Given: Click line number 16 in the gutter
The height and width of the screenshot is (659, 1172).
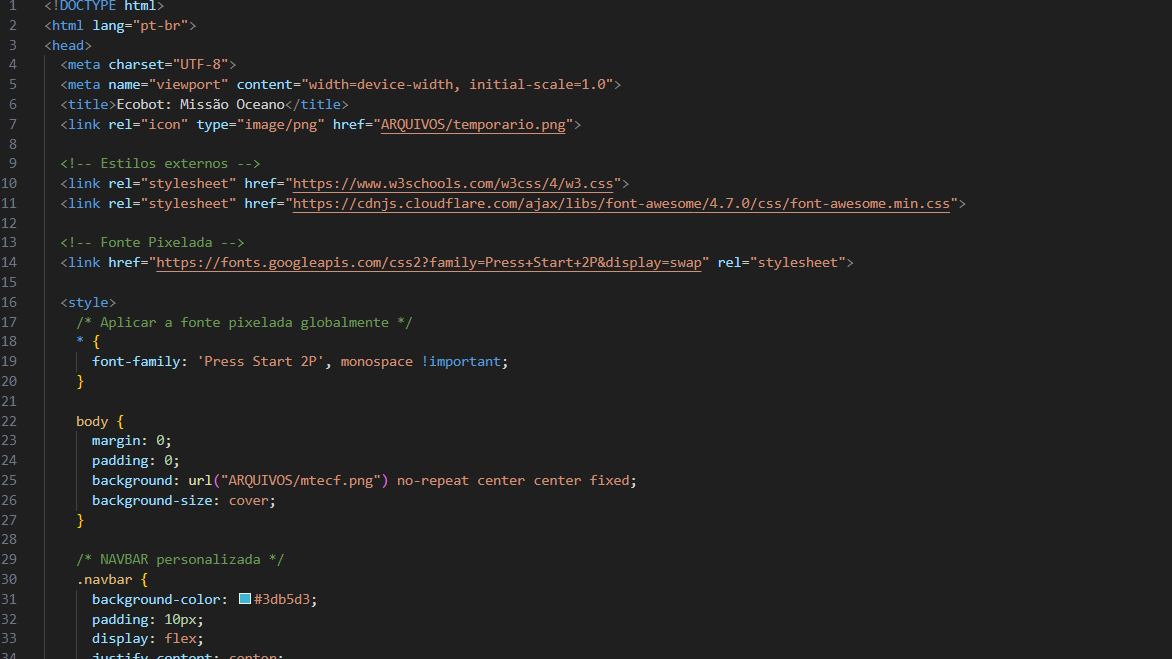Looking at the screenshot, I should coord(10,302).
